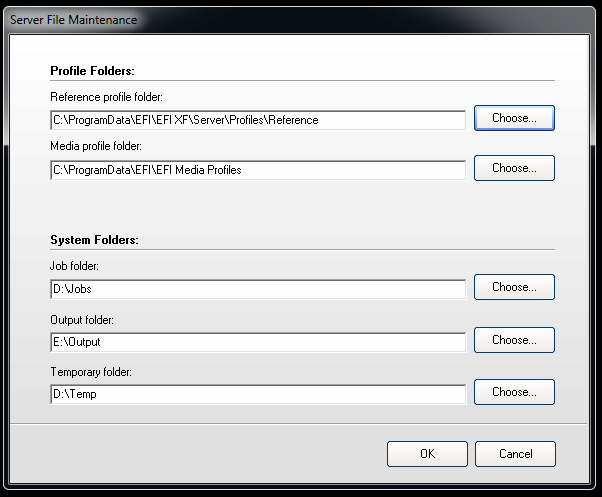Click Choose for Output folder
Image resolution: width=602 pixels, height=497 pixels.
[514, 340]
